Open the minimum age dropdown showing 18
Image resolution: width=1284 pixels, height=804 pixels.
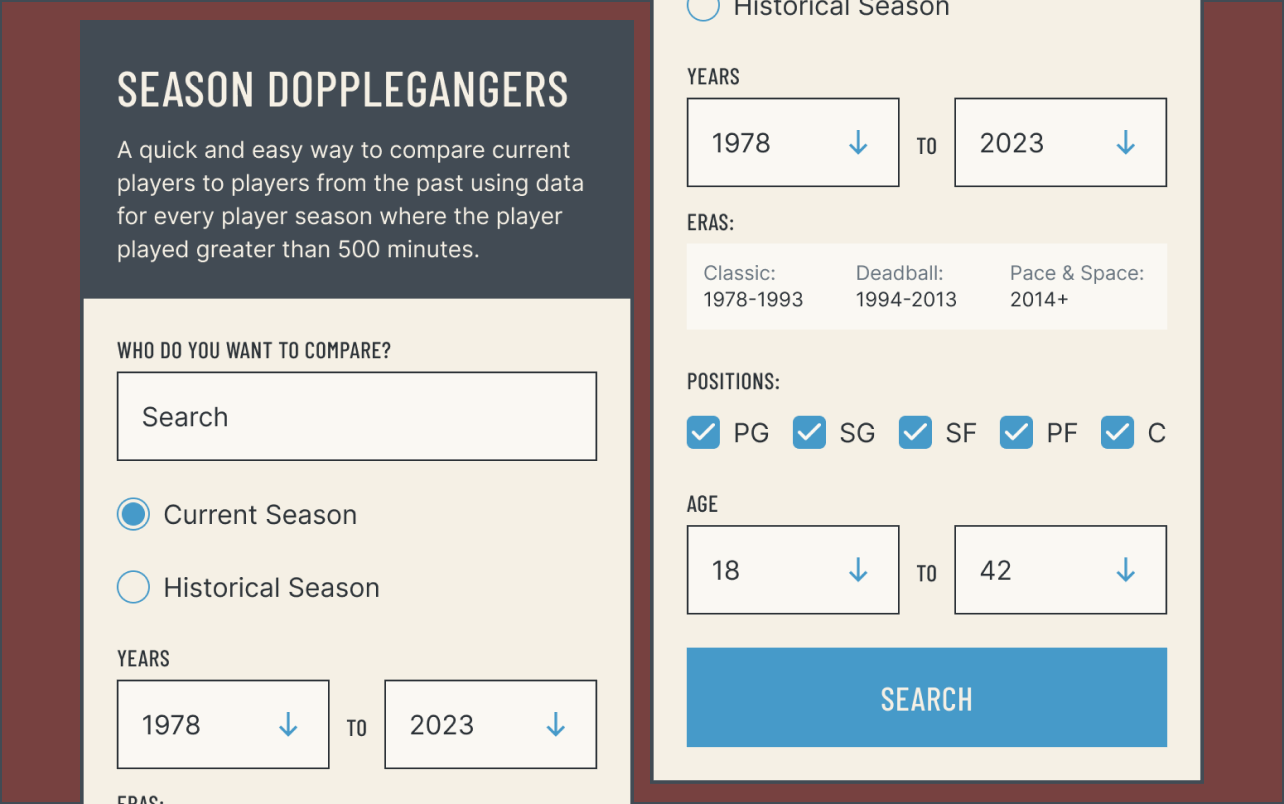coord(792,570)
